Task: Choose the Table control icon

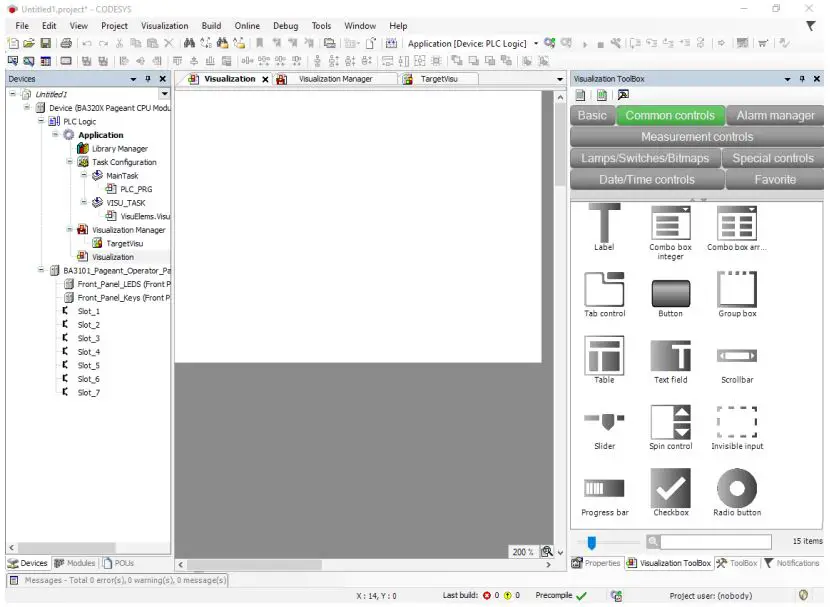Action: pos(604,356)
